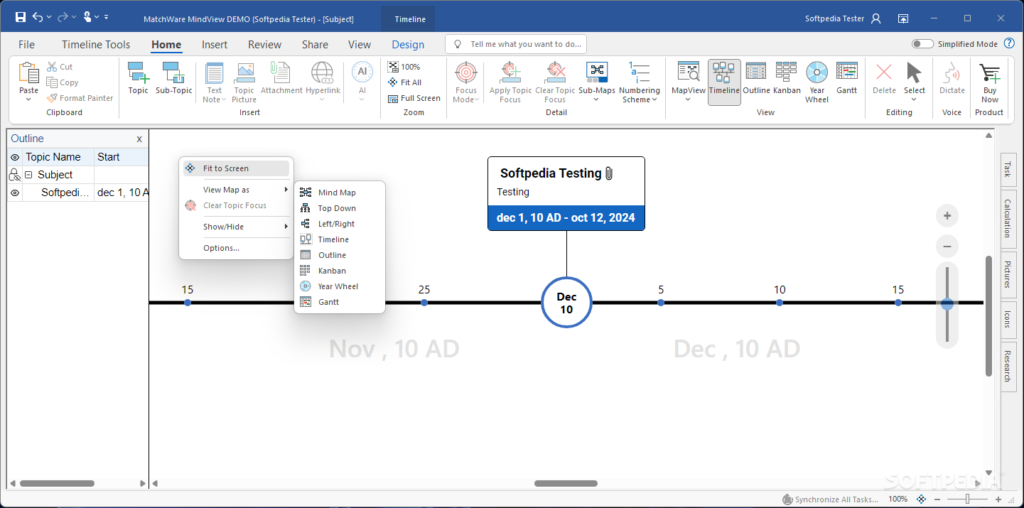Click the Cut scissors icon
This screenshot has height=508, width=1024.
(52, 67)
